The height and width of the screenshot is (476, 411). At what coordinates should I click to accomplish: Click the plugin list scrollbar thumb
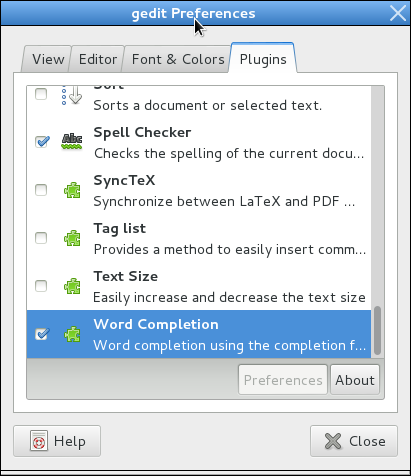tap(377, 330)
